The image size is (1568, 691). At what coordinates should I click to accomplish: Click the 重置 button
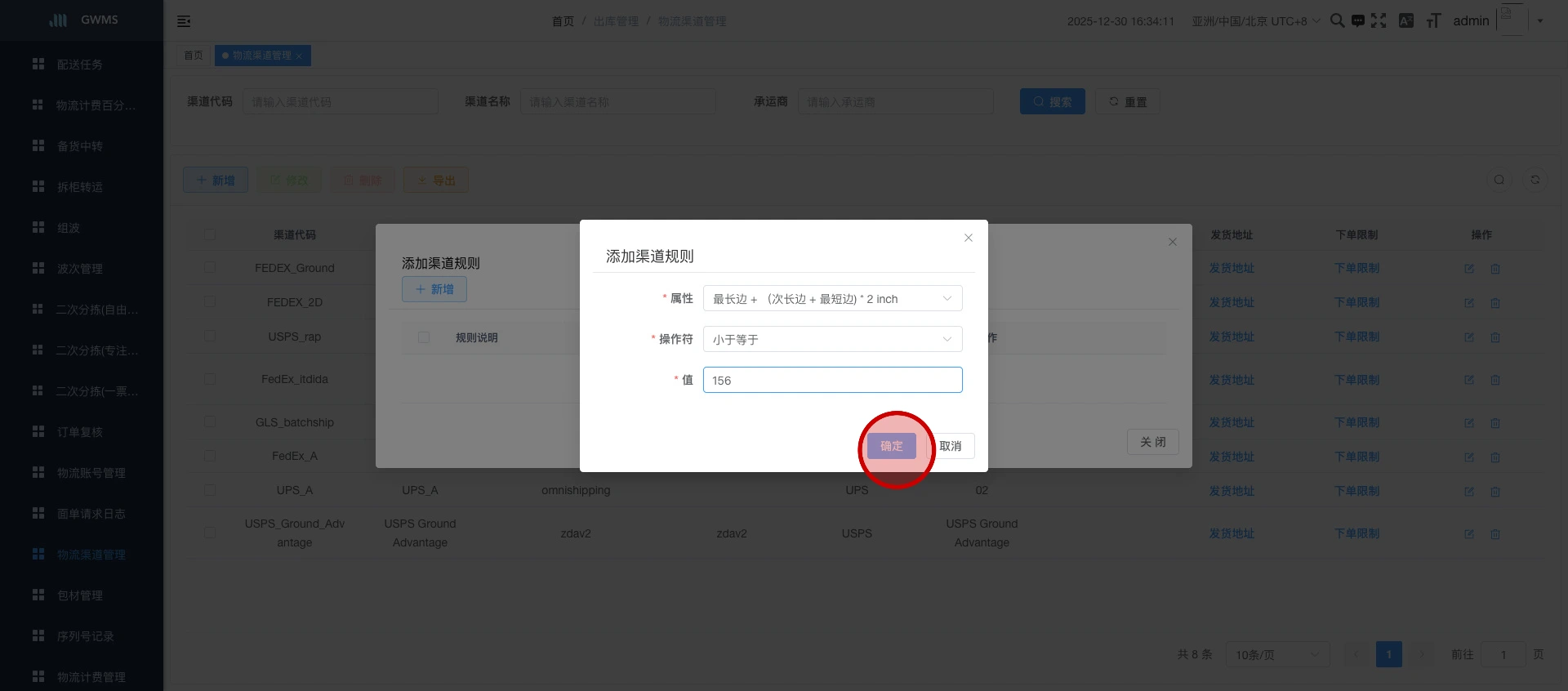pos(1128,101)
